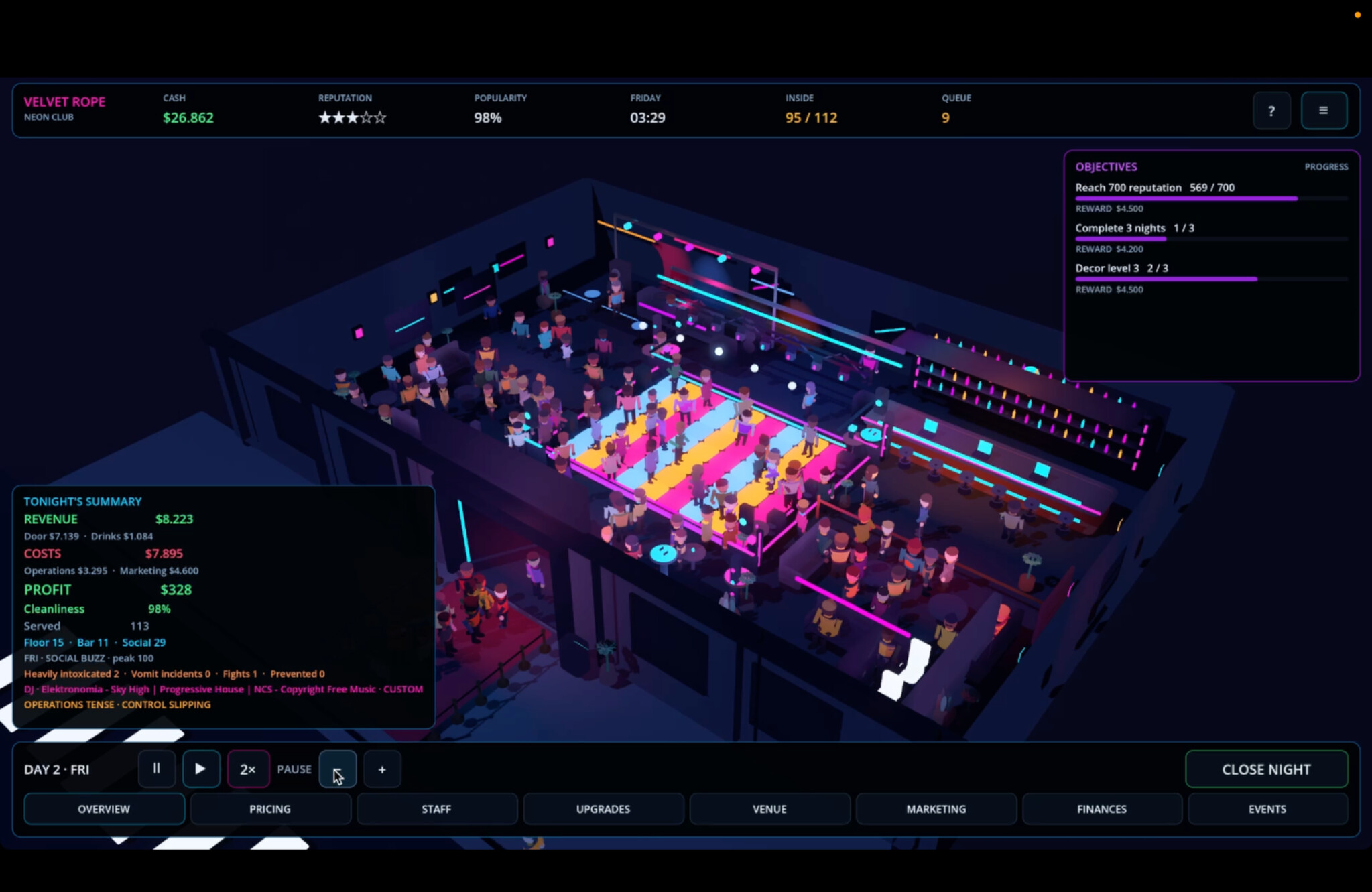The image size is (1372, 892).
Task: Click the OBJECTIVES panel heading
Action: click(1107, 166)
